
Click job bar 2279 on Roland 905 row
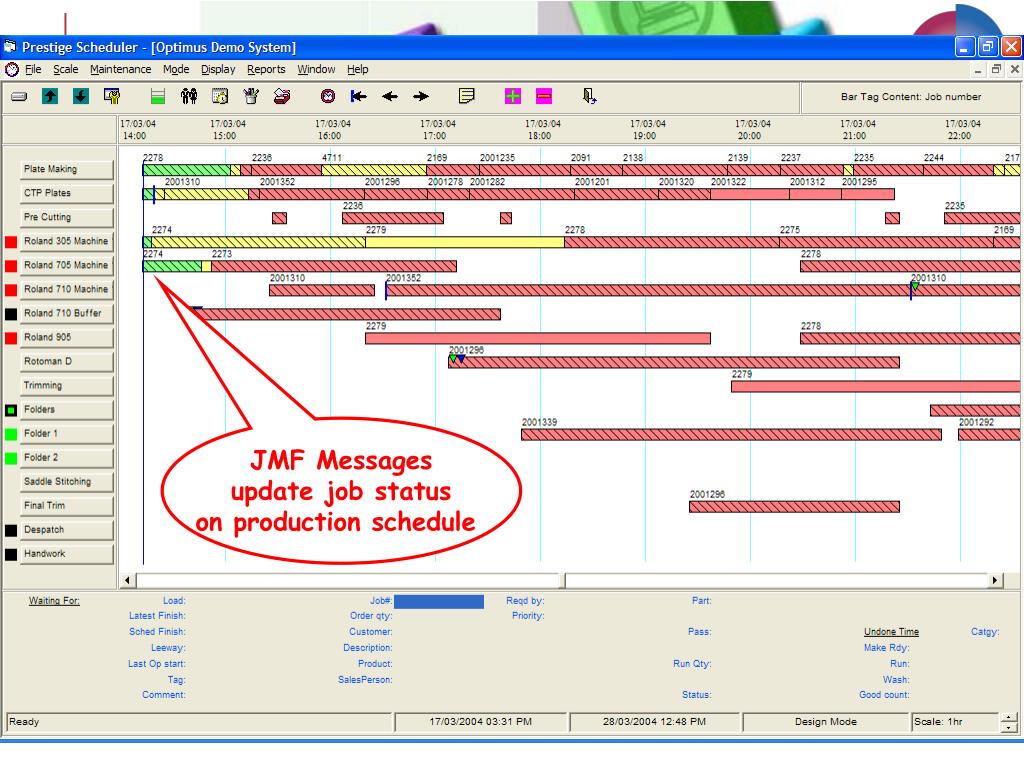click(538, 338)
